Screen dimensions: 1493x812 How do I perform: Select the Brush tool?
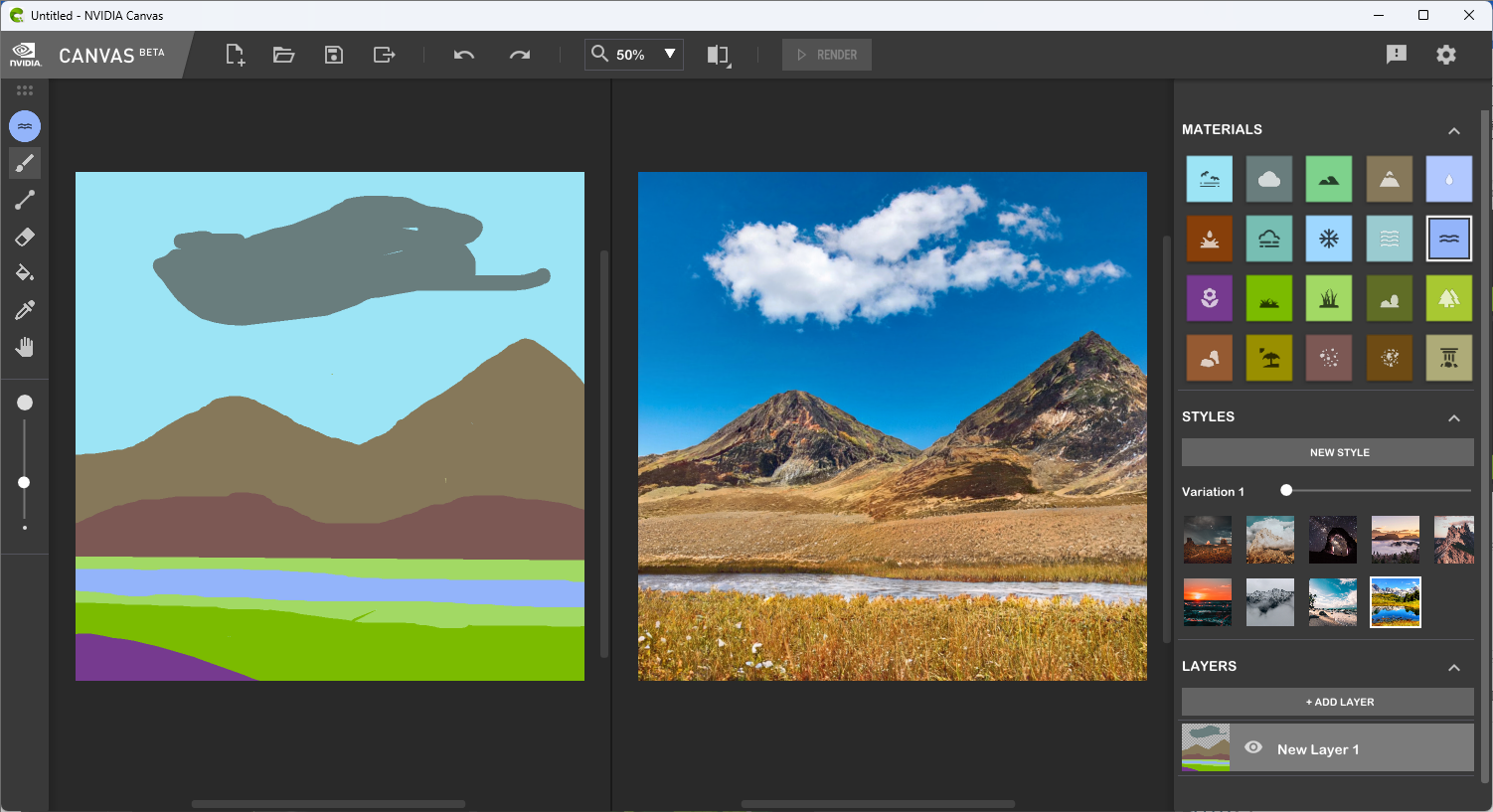click(x=25, y=163)
